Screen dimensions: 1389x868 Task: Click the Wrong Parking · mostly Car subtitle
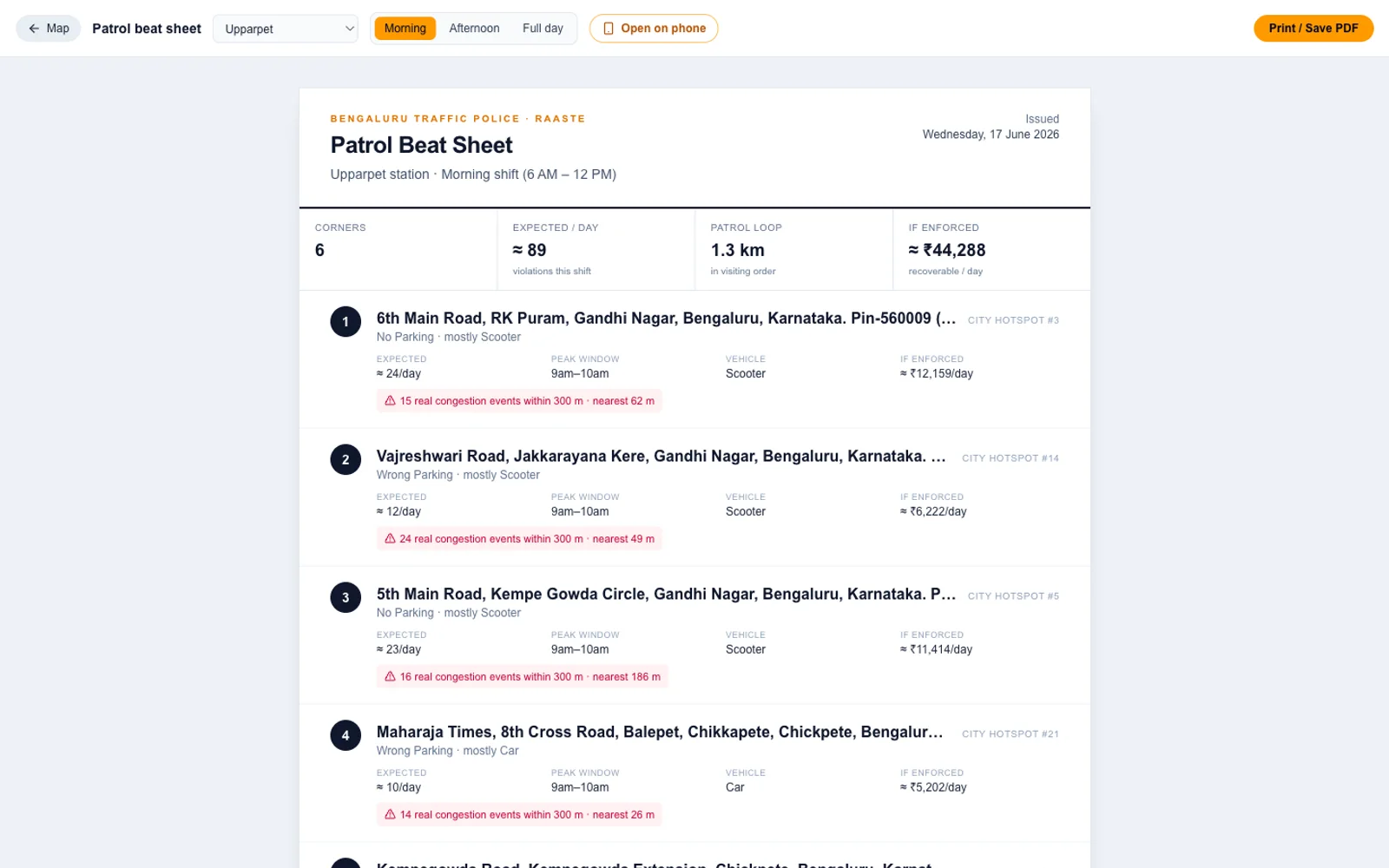(x=447, y=751)
